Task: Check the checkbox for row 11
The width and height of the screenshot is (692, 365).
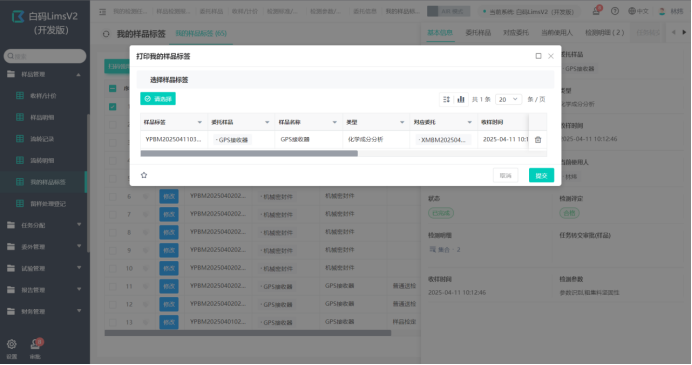Action: 113,286
